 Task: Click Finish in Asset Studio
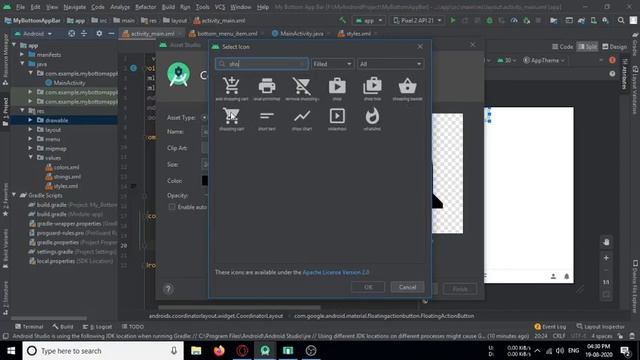click(460, 289)
